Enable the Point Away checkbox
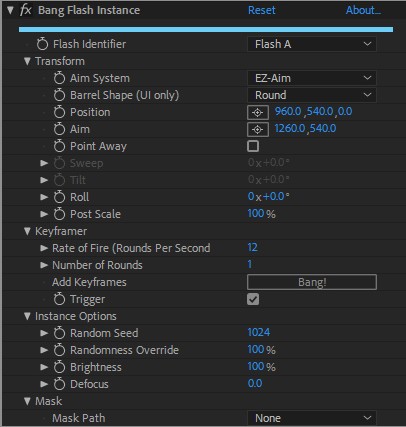Image resolution: width=406 pixels, height=427 pixels. tap(253, 146)
